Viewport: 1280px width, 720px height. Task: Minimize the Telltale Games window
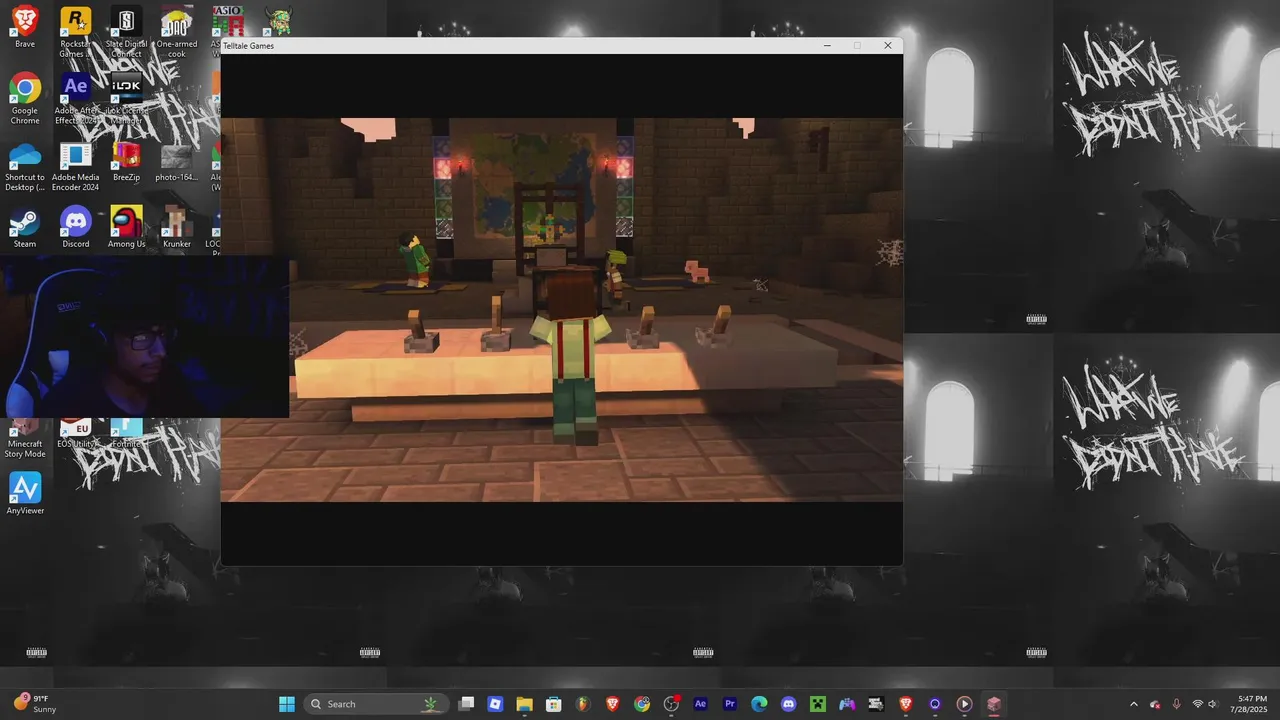[827, 45]
